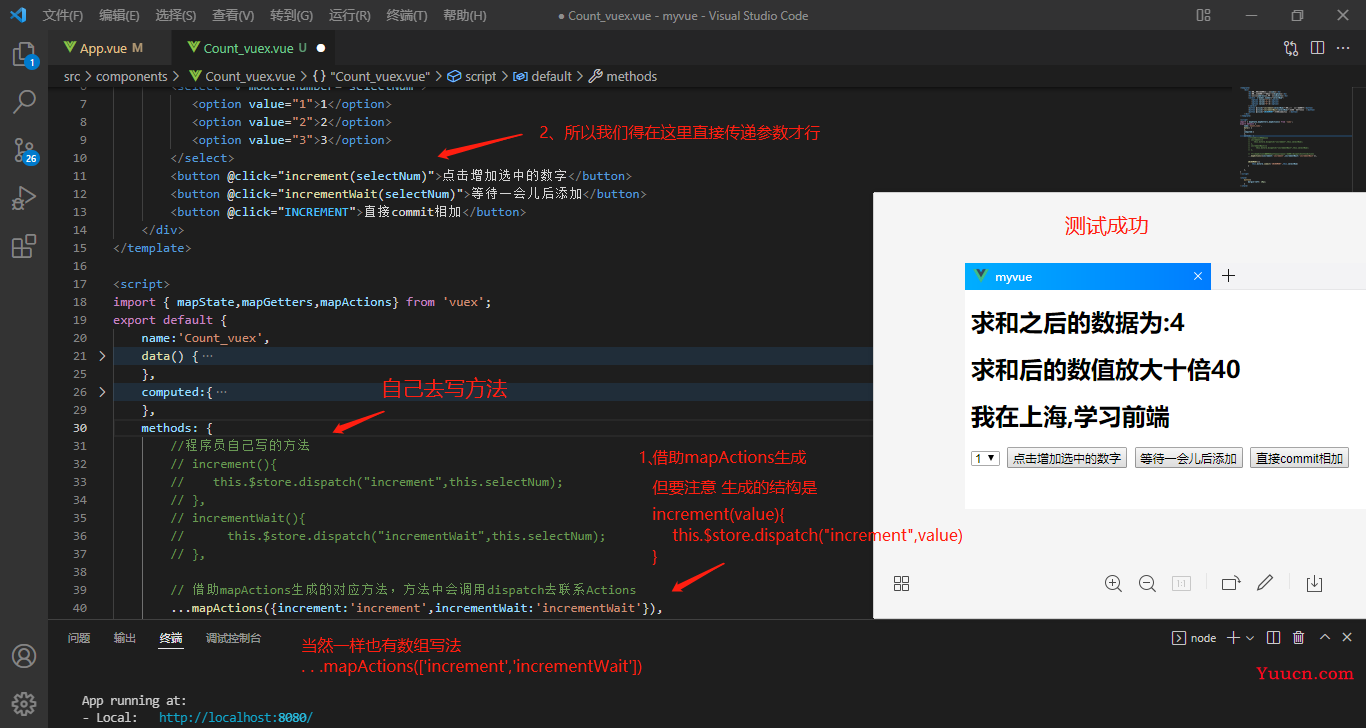Image resolution: width=1366 pixels, height=728 pixels.
Task: Click the line number 30 gutter
Action: point(81,428)
